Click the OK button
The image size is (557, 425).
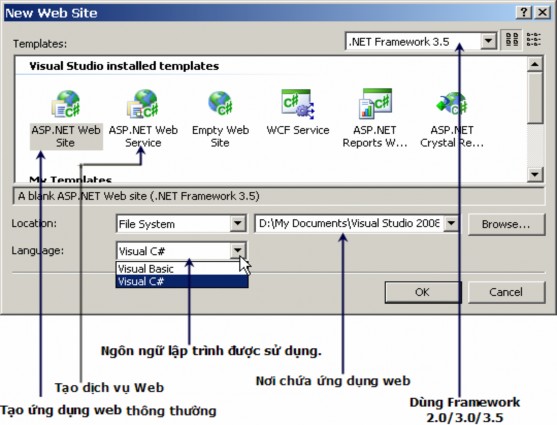[x=423, y=292]
